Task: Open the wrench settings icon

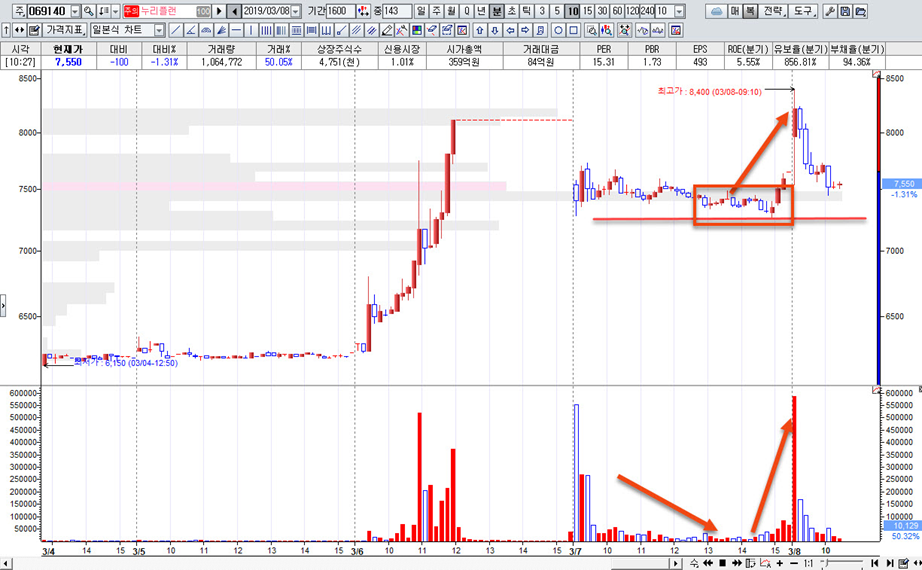Action: [830, 11]
